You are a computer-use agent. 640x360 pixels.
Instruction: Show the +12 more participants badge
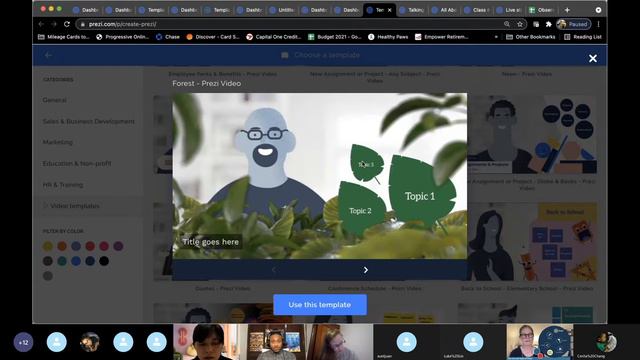pos(23,342)
